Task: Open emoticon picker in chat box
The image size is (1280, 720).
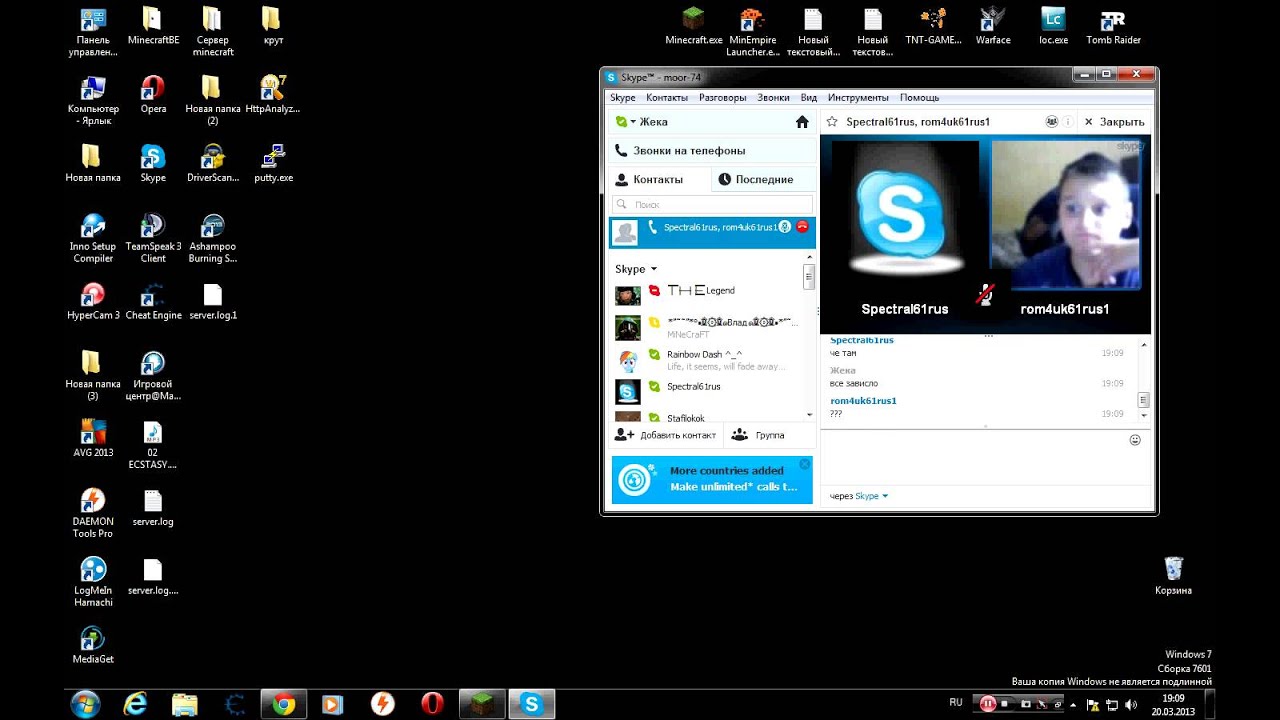Action: pos(1135,440)
